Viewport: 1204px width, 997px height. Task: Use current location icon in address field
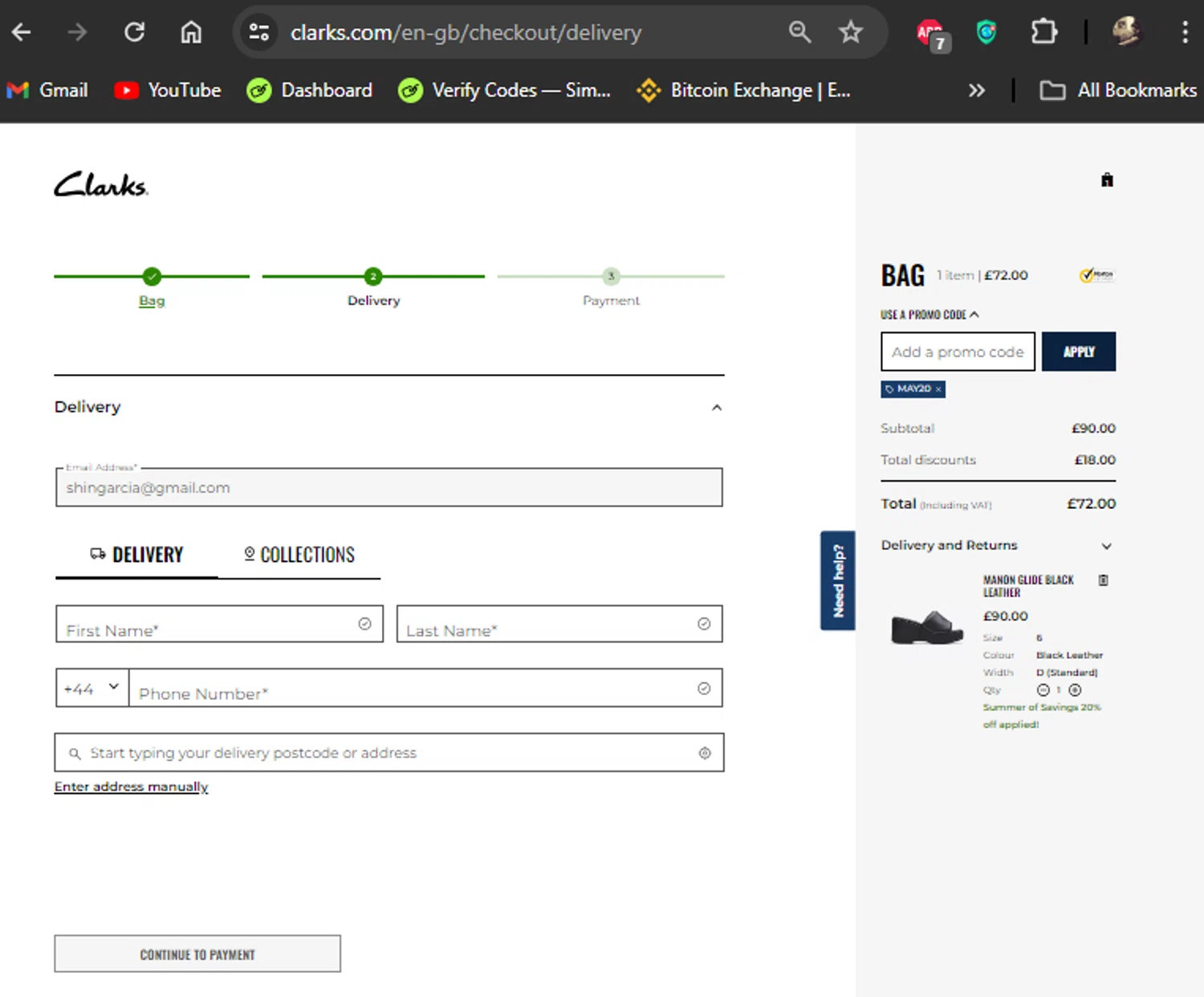coord(705,753)
